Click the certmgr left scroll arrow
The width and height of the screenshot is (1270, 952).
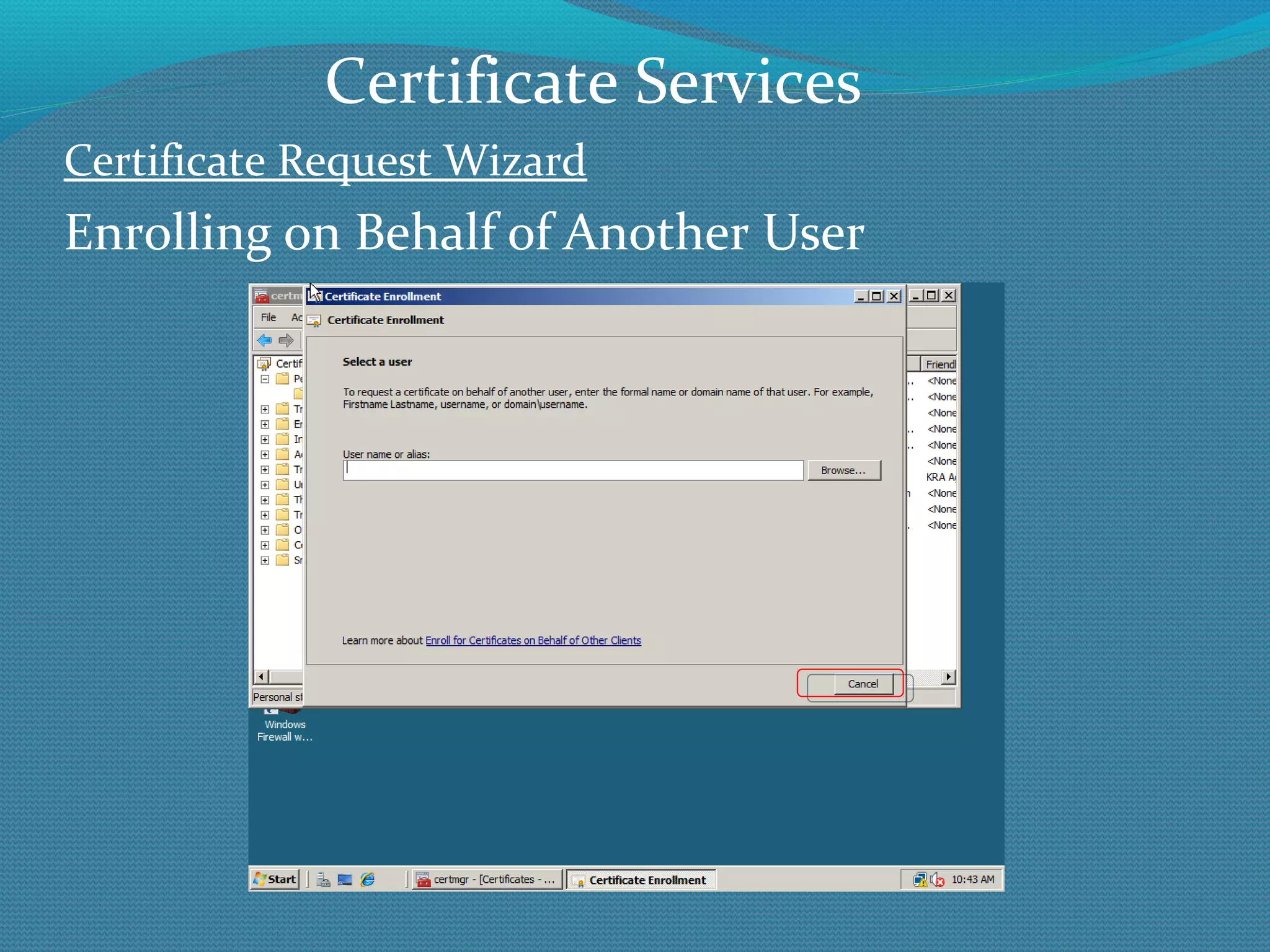point(261,677)
